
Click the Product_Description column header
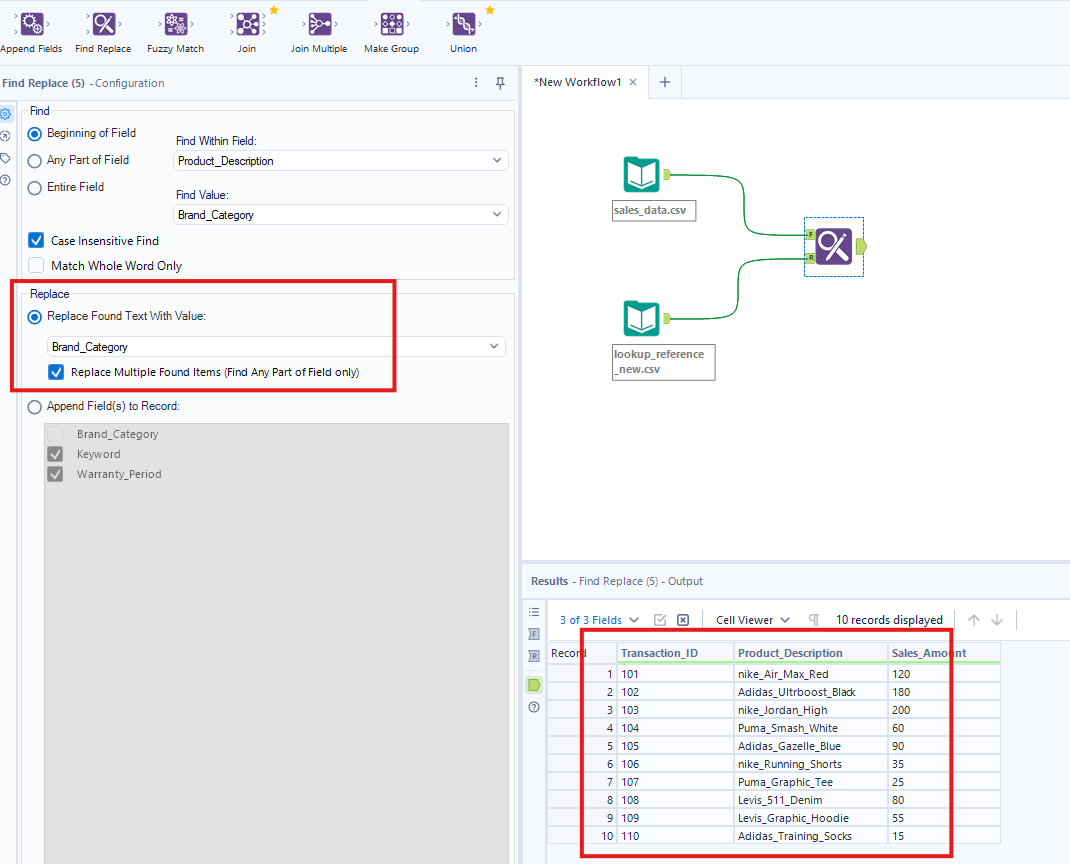790,653
